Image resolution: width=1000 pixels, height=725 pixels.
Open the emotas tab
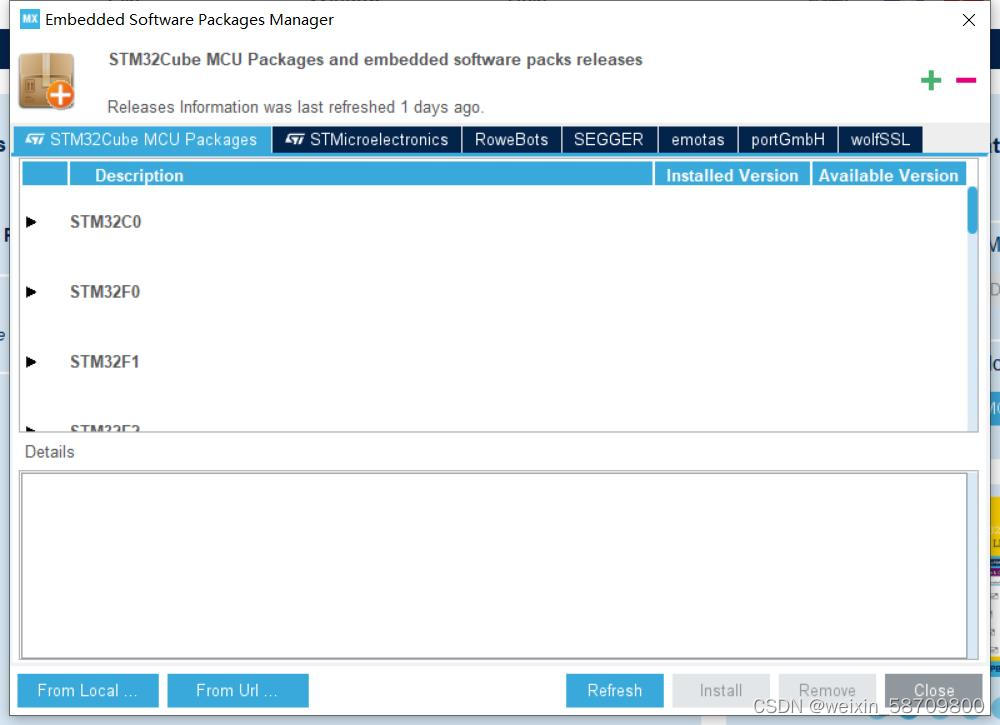click(x=698, y=140)
